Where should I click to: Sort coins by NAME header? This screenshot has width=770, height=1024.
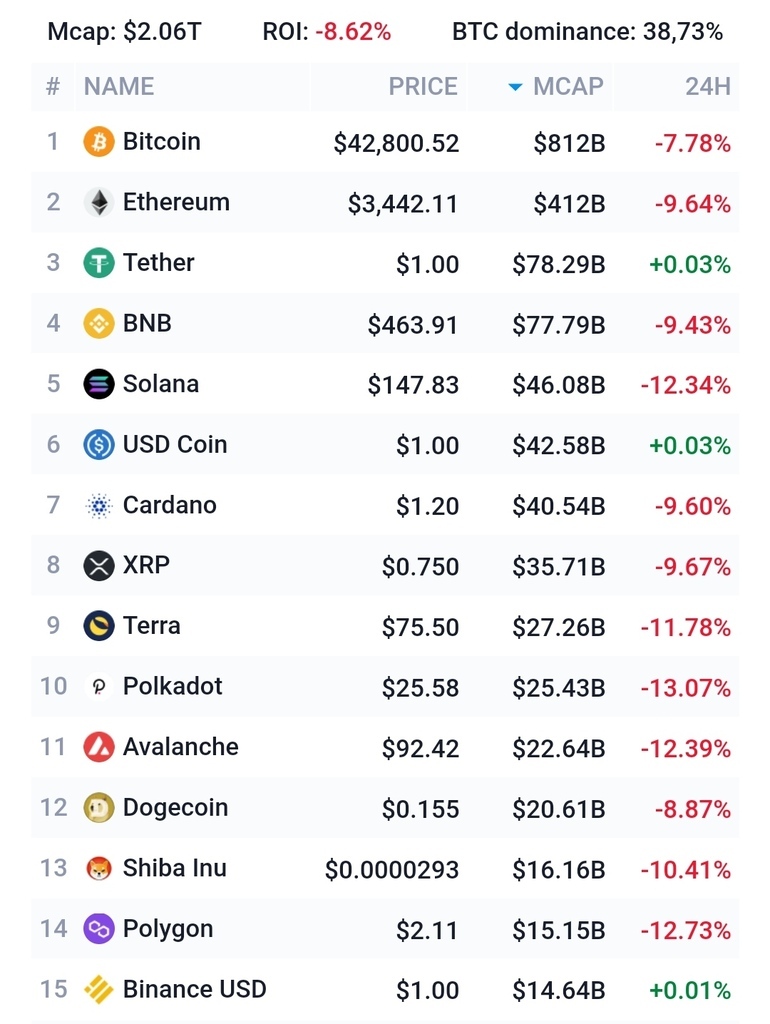pos(119,87)
